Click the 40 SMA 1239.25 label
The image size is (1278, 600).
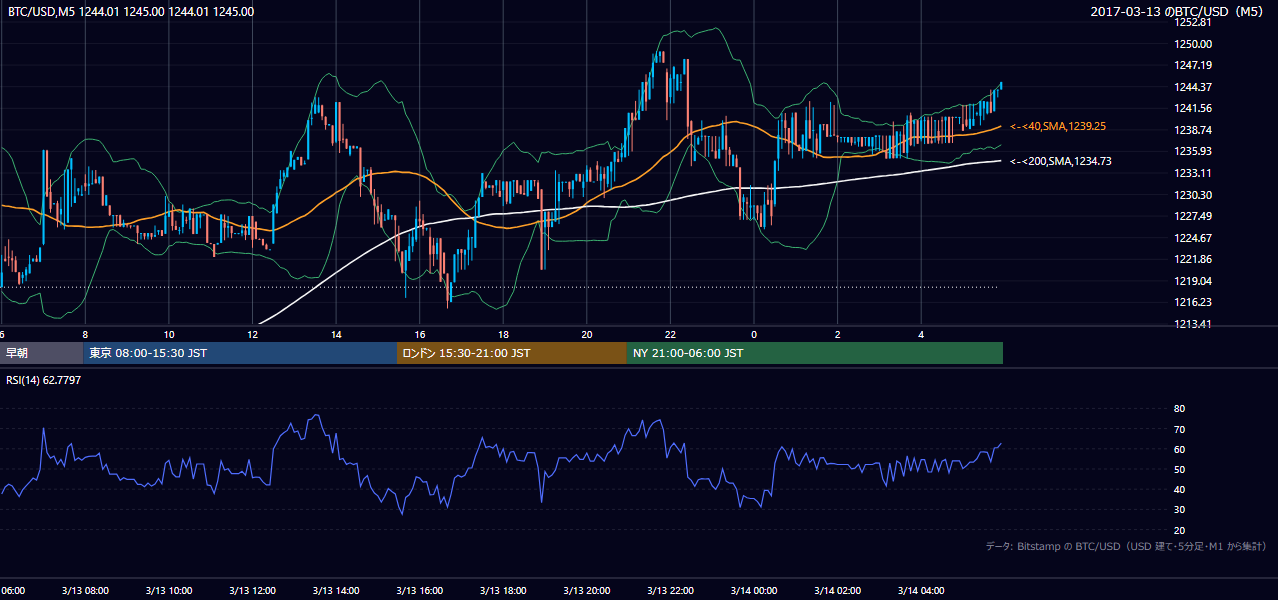[x=1057, y=127]
